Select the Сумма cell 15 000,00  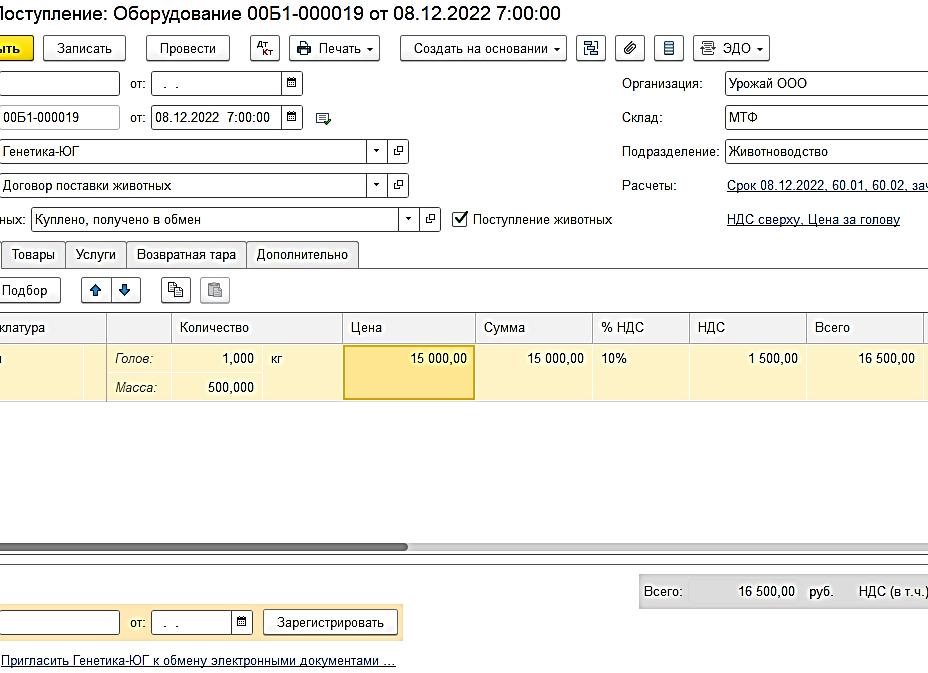[534, 372]
